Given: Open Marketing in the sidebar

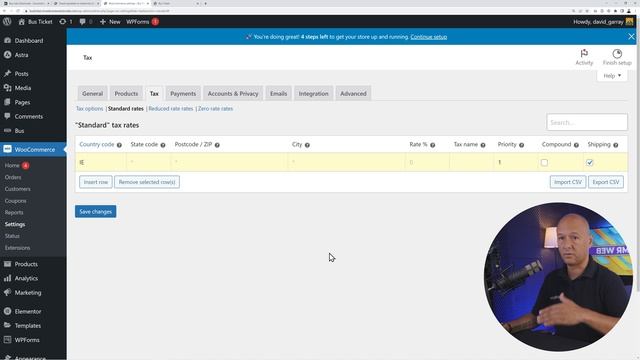Looking at the screenshot, I should (x=28, y=293).
